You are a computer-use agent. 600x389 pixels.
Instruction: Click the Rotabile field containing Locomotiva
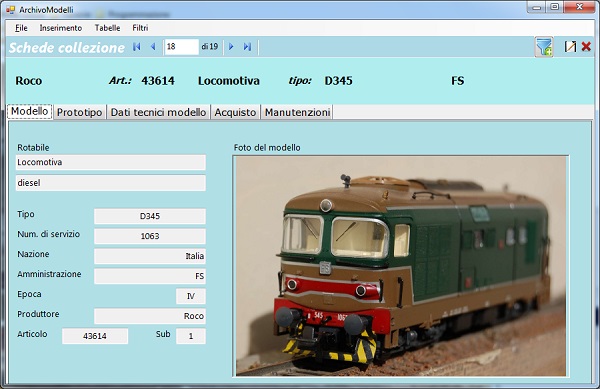111,162
